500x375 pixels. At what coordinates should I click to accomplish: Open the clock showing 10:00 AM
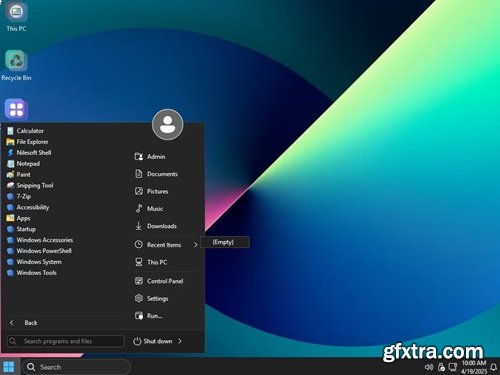pos(474,367)
